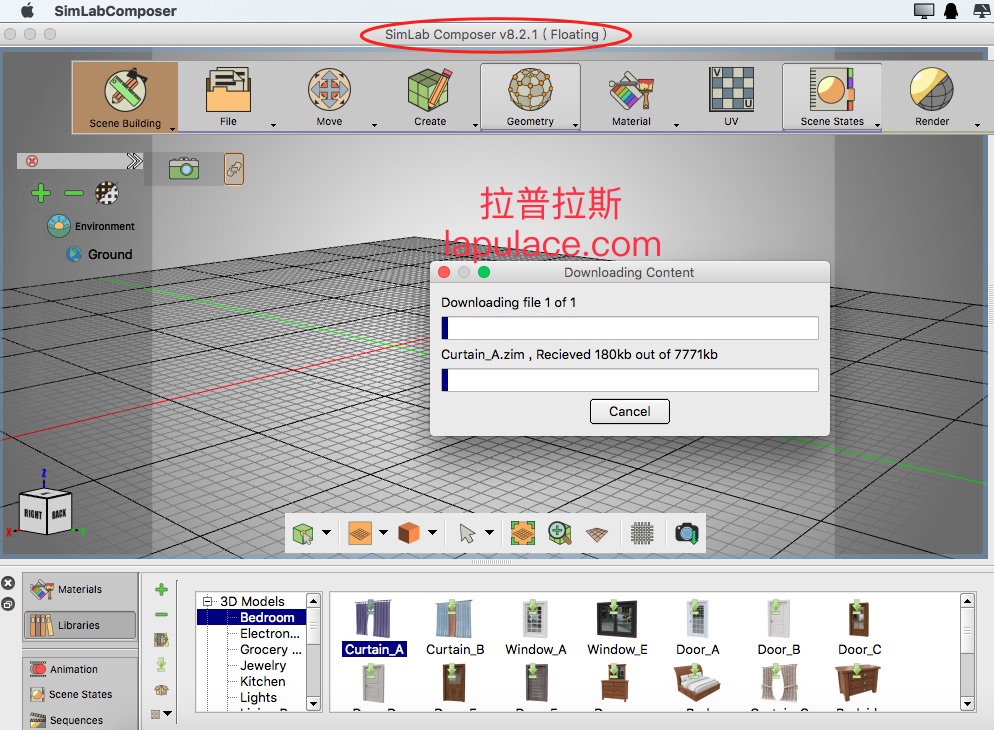Viewport: 994px width, 730px height.
Task: Click the chain link icon
Action: coord(234,169)
